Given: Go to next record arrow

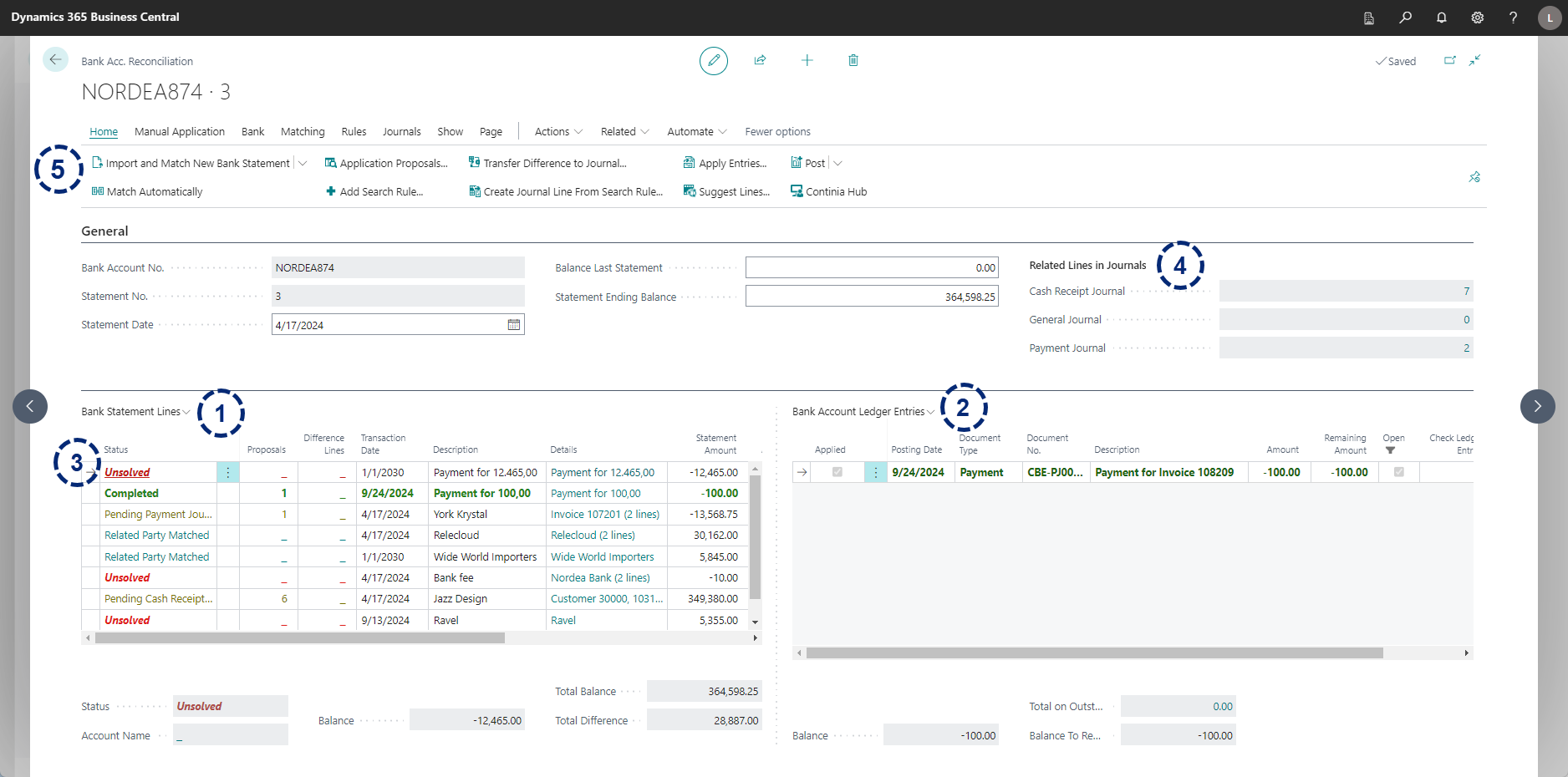Looking at the screenshot, I should (1537, 406).
